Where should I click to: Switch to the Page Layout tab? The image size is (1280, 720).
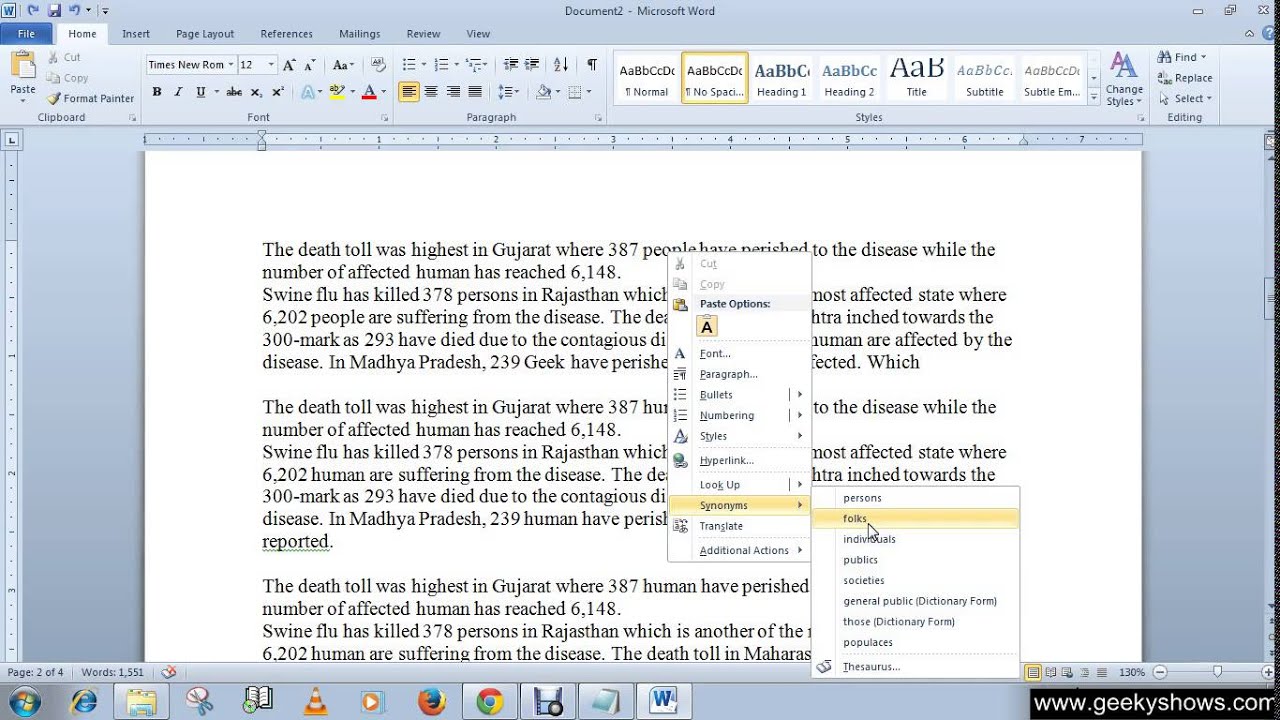pos(205,34)
